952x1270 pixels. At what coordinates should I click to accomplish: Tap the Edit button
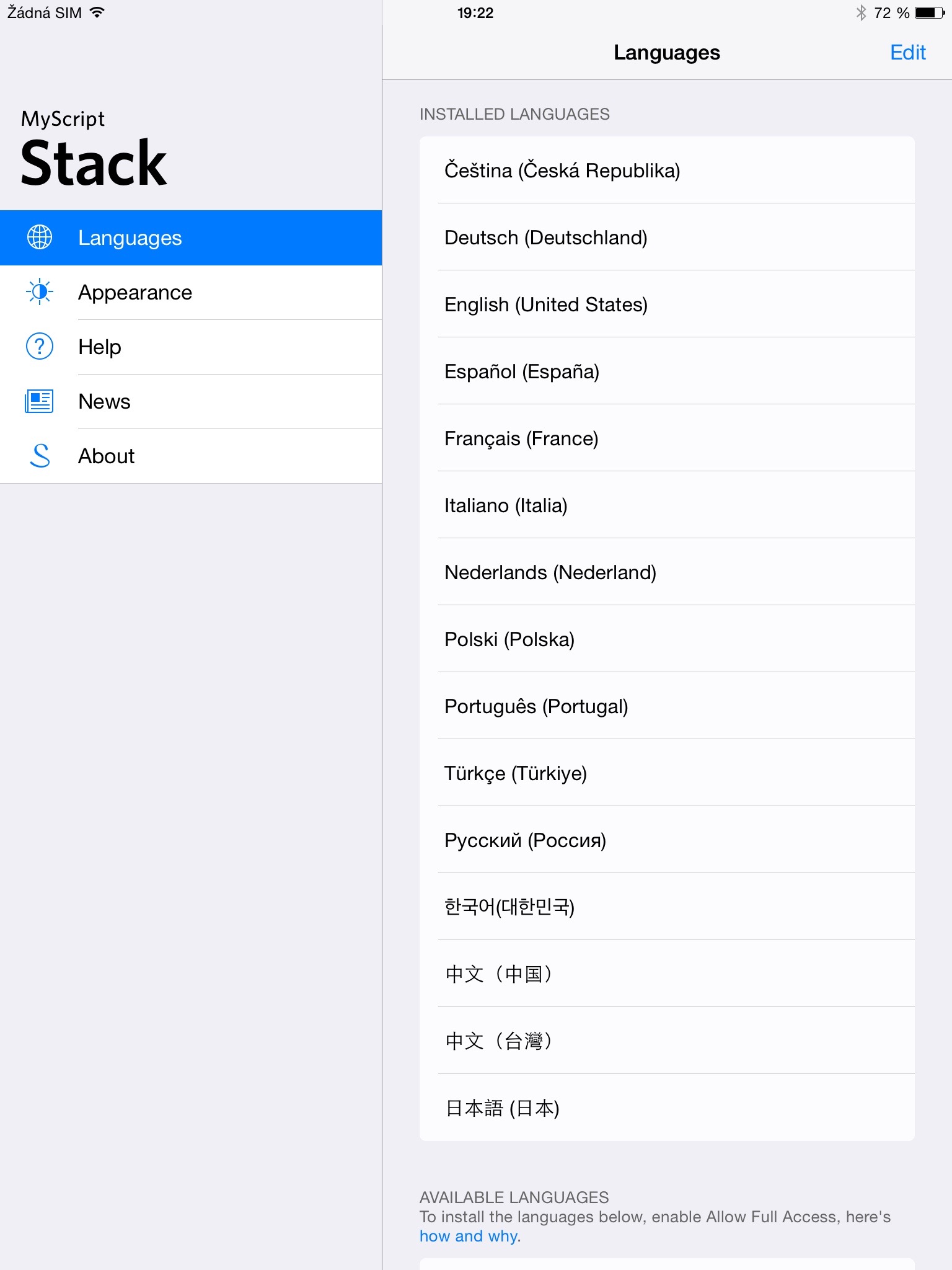(x=907, y=53)
